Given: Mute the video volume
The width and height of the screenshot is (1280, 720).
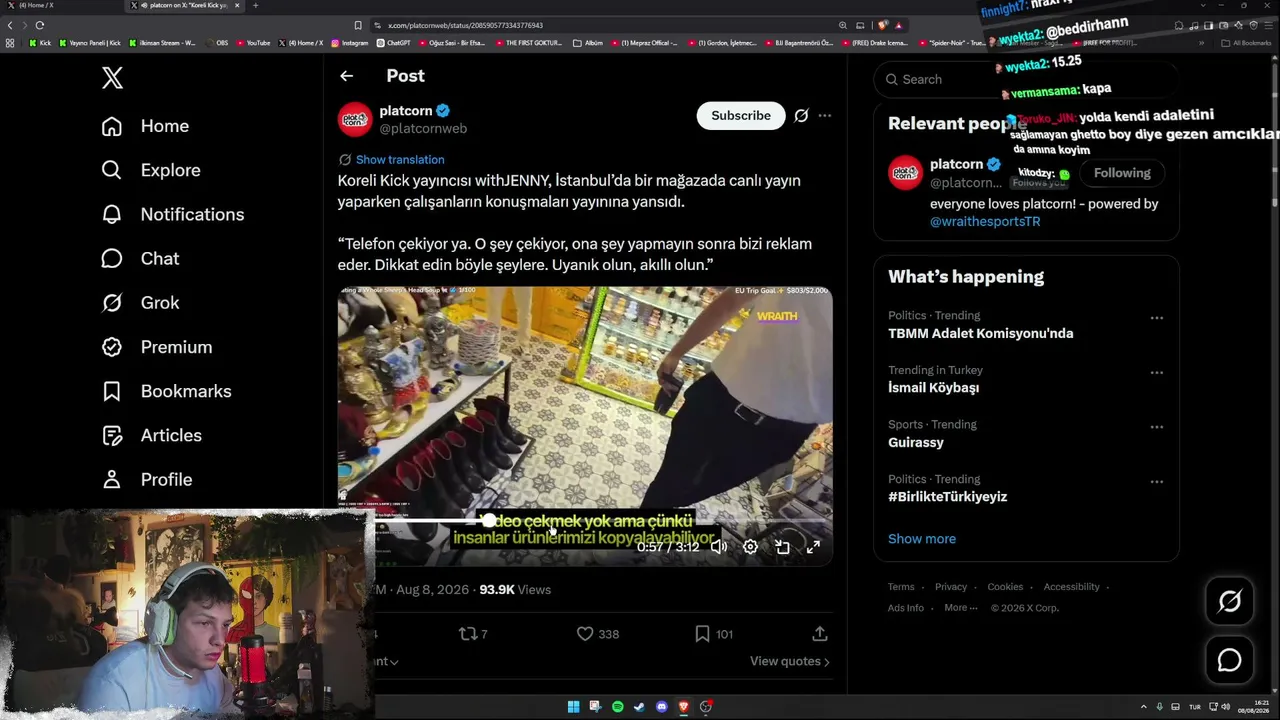Looking at the screenshot, I should click(x=718, y=547).
